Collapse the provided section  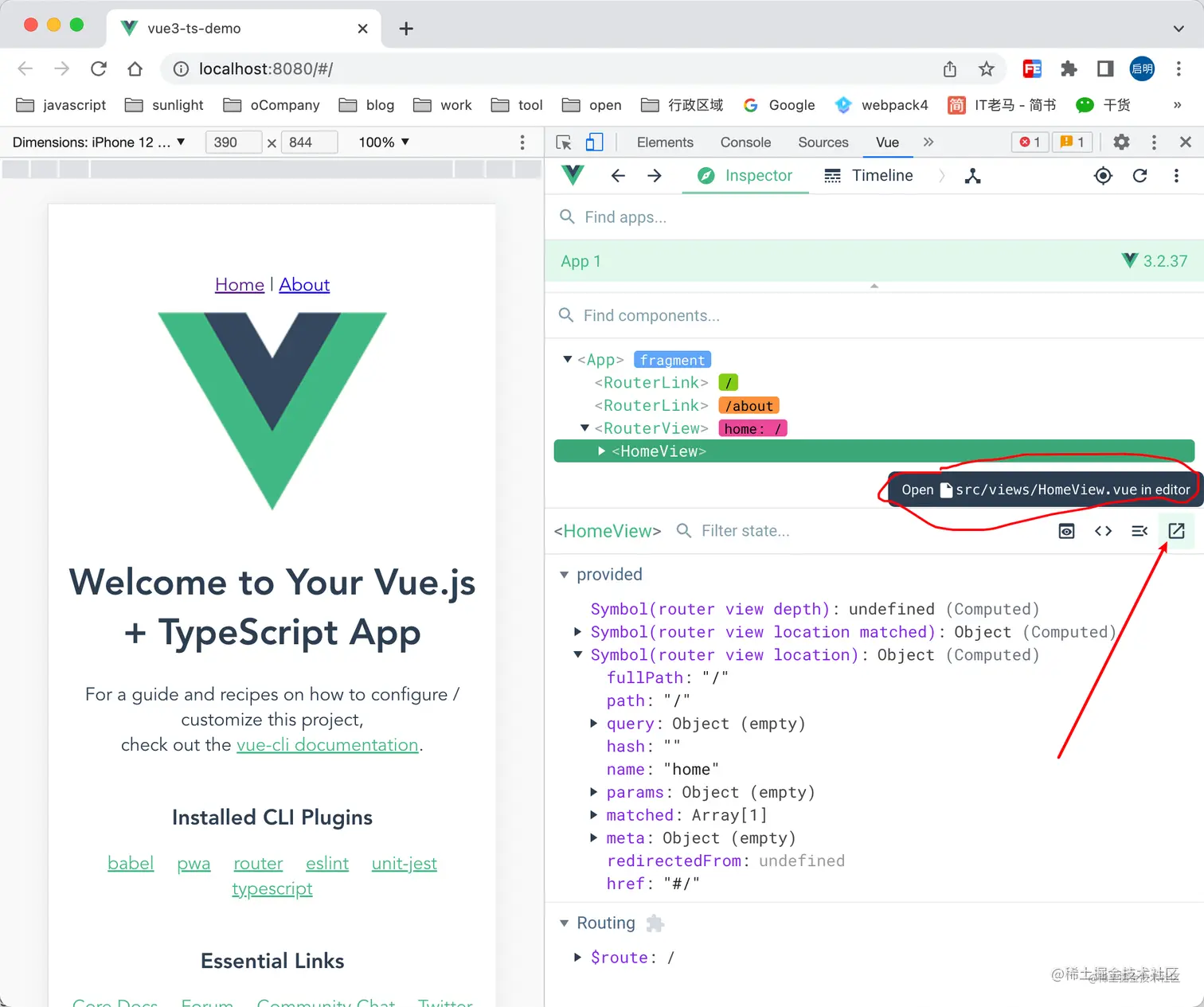[x=565, y=575]
